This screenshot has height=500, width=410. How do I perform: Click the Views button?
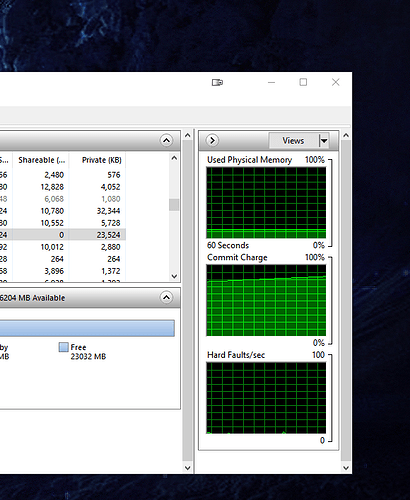293,141
